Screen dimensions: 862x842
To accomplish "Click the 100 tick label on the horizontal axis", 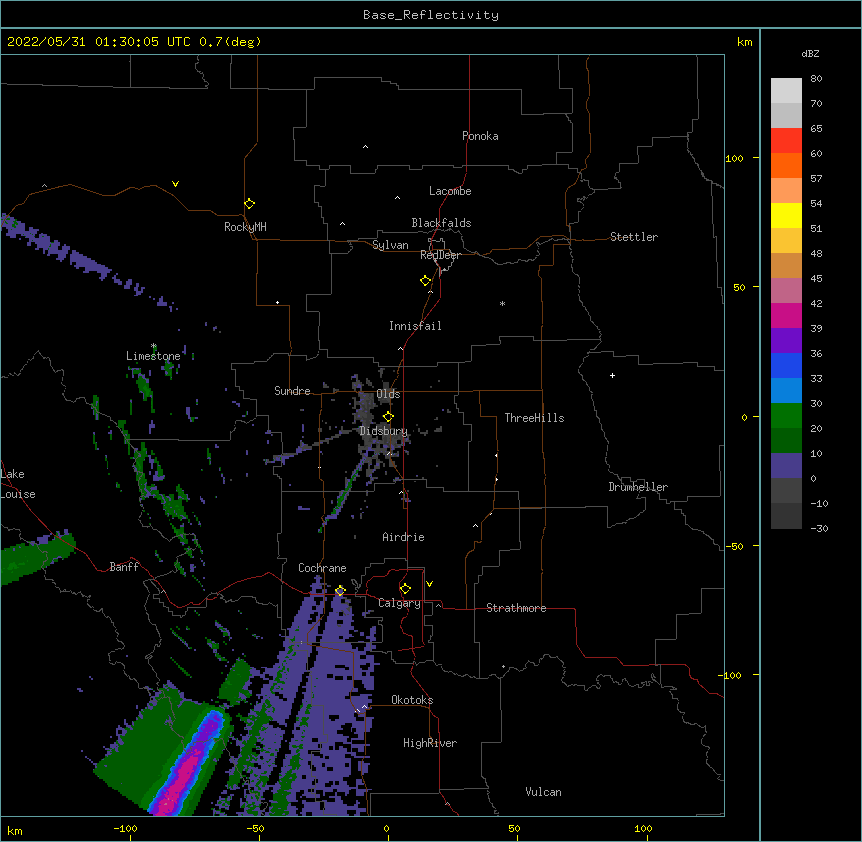I will coord(643,828).
